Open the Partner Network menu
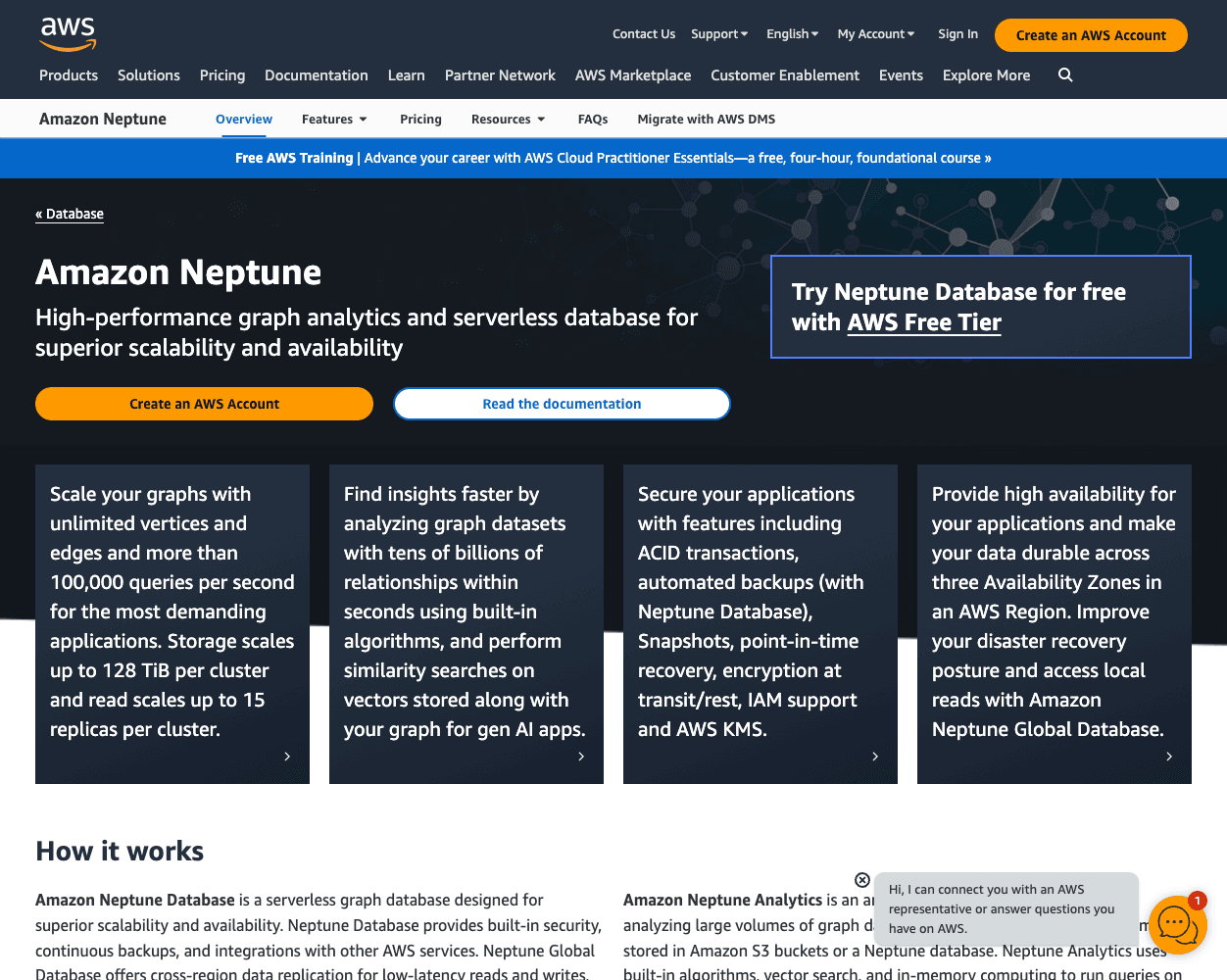Viewport: 1227px width, 980px height. (x=500, y=75)
